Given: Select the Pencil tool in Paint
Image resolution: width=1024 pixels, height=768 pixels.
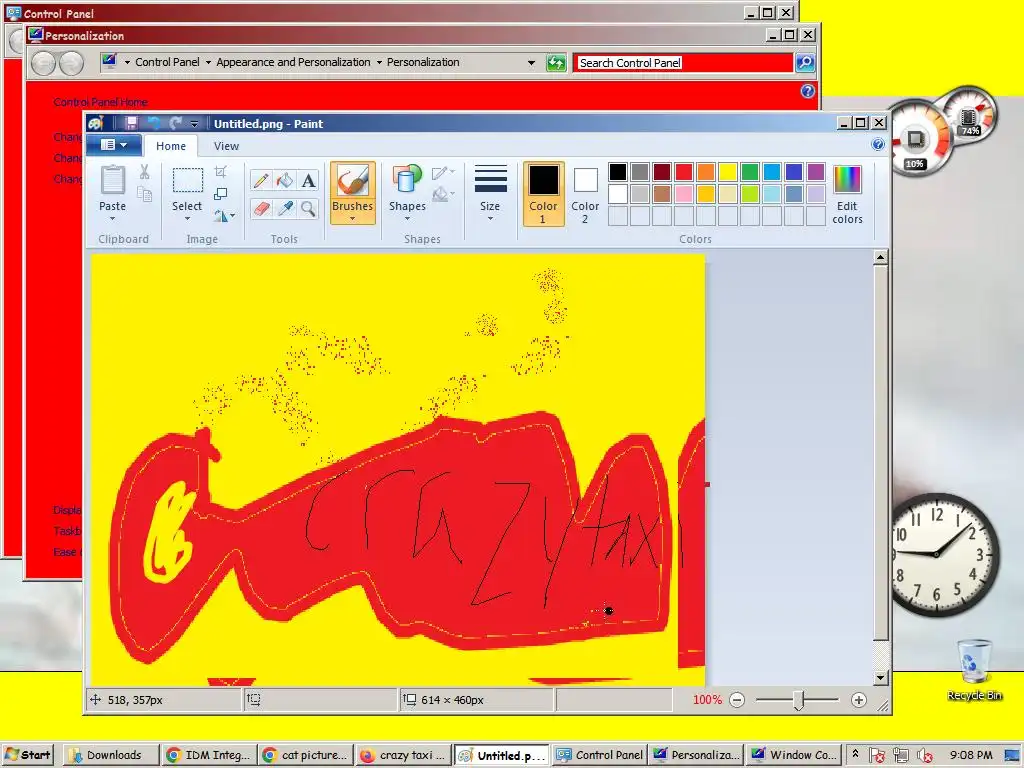Looking at the screenshot, I should [x=261, y=180].
